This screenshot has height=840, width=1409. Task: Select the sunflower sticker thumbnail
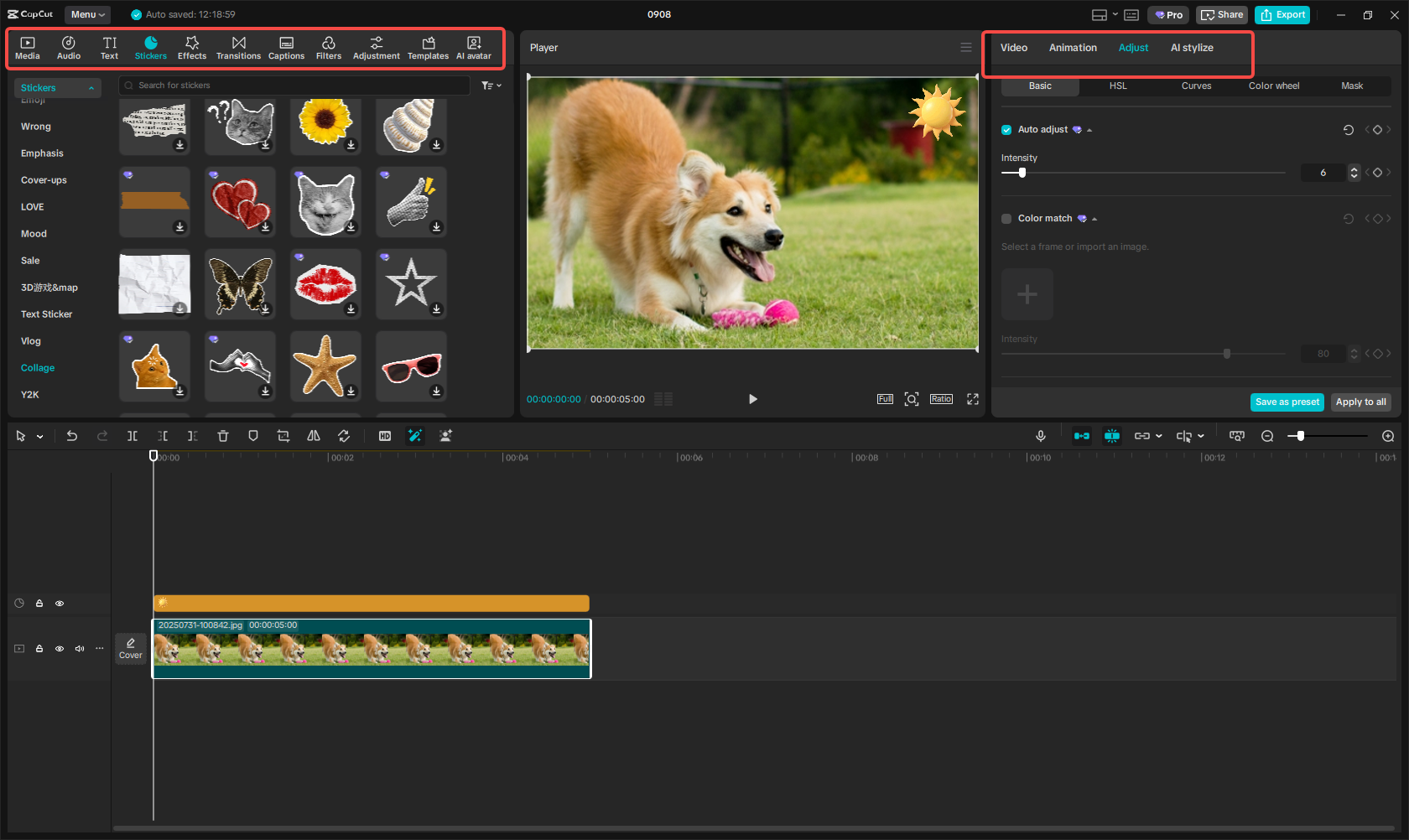[x=325, y=126]
